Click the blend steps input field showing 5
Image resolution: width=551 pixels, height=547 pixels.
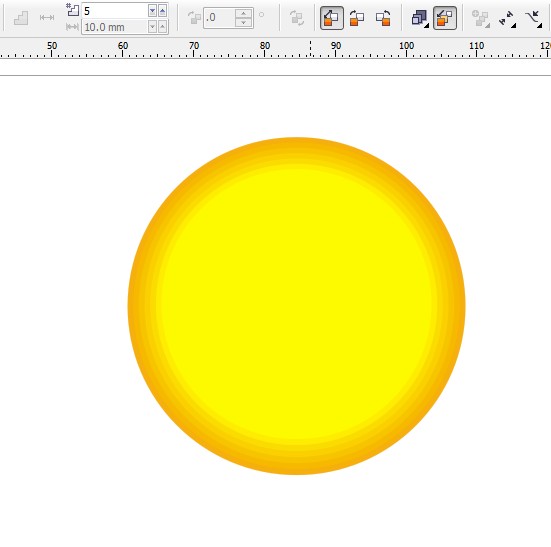point(115,11)
